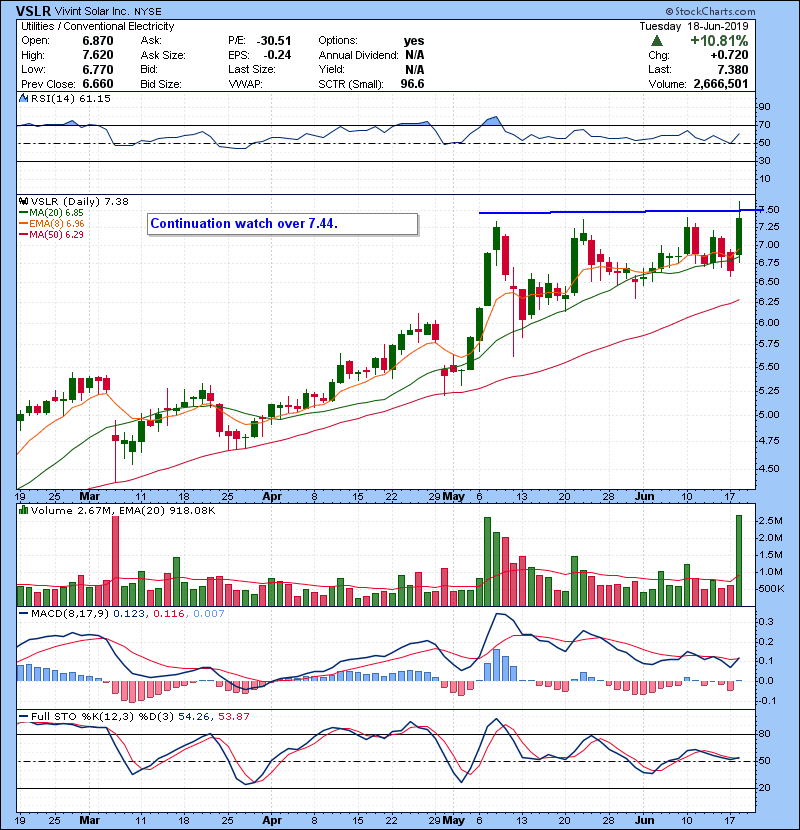800x830 pixels.
Task: Click the Apr label under the price chart
Action: point(272,497)
